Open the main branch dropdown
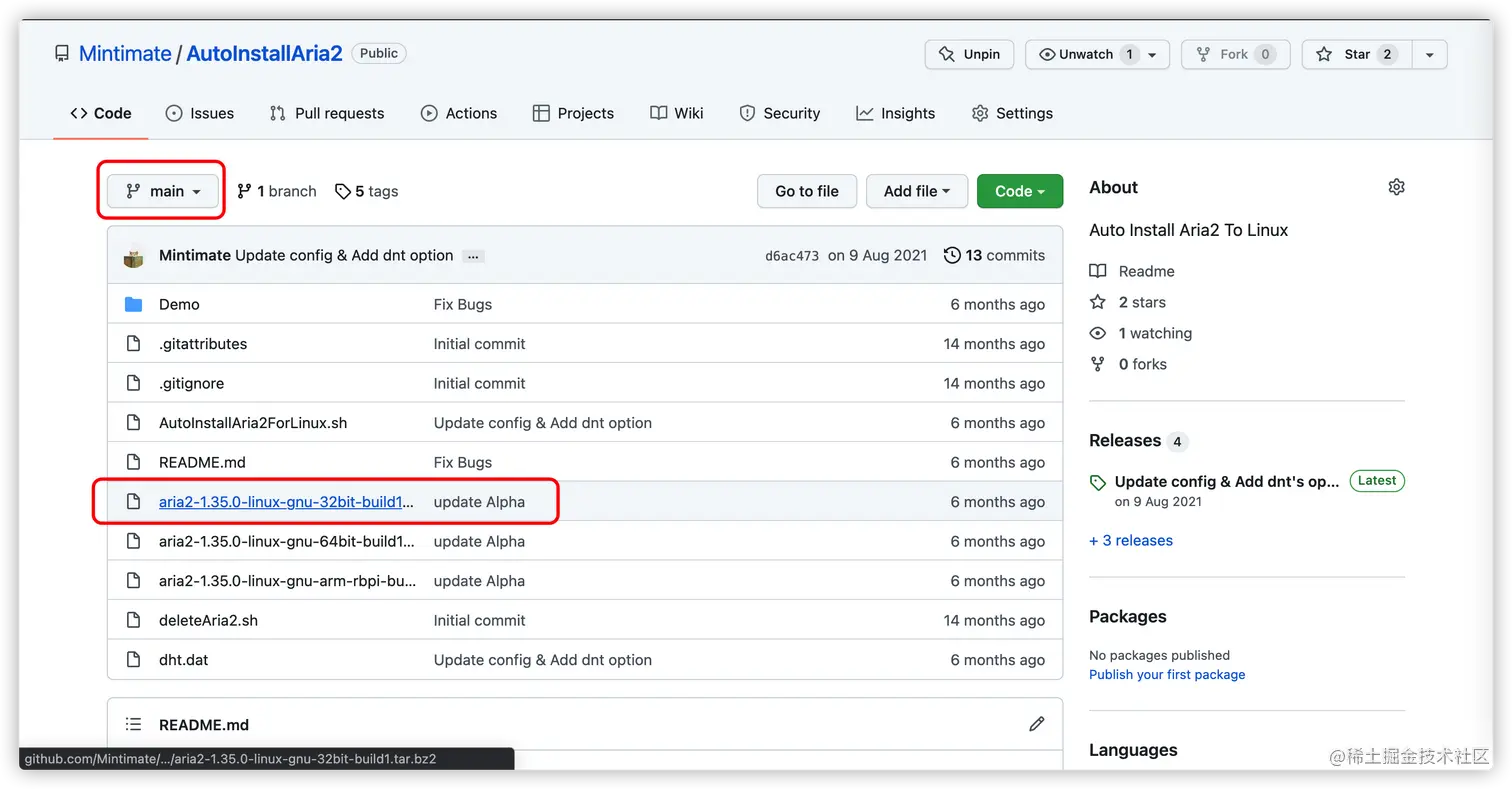This screenshot has width=1512, height=789. coord(163,191)
